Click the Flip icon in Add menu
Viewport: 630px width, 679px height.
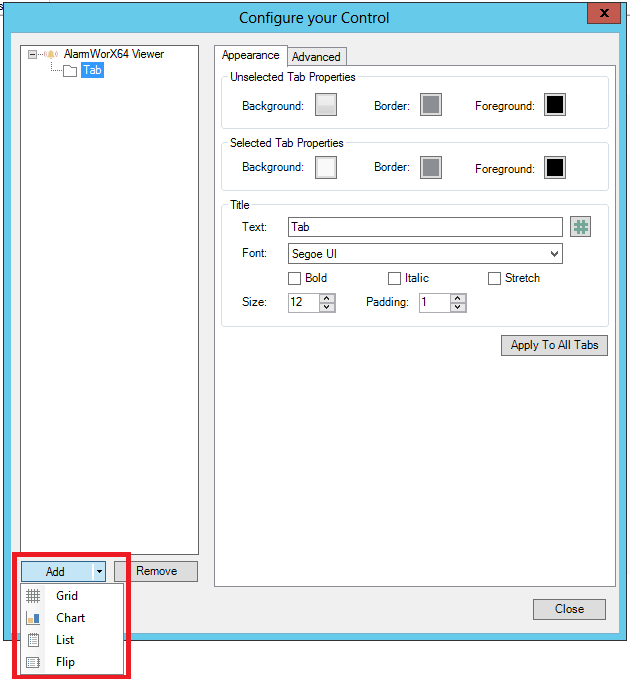click(33, 662)
